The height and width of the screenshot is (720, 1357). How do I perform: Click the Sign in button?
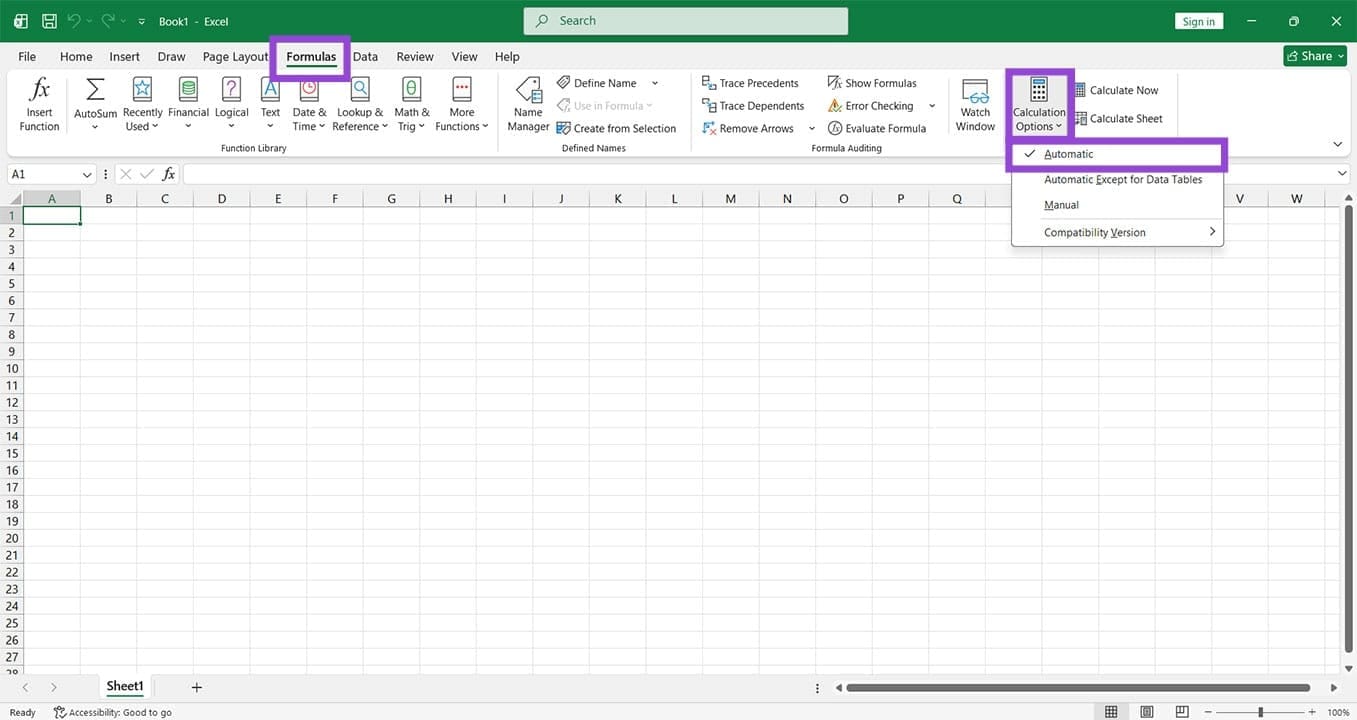coord(1198,20)
